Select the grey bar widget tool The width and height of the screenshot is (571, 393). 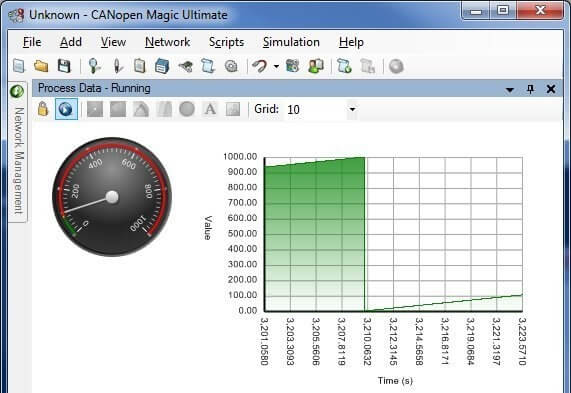tap(164, 109)
